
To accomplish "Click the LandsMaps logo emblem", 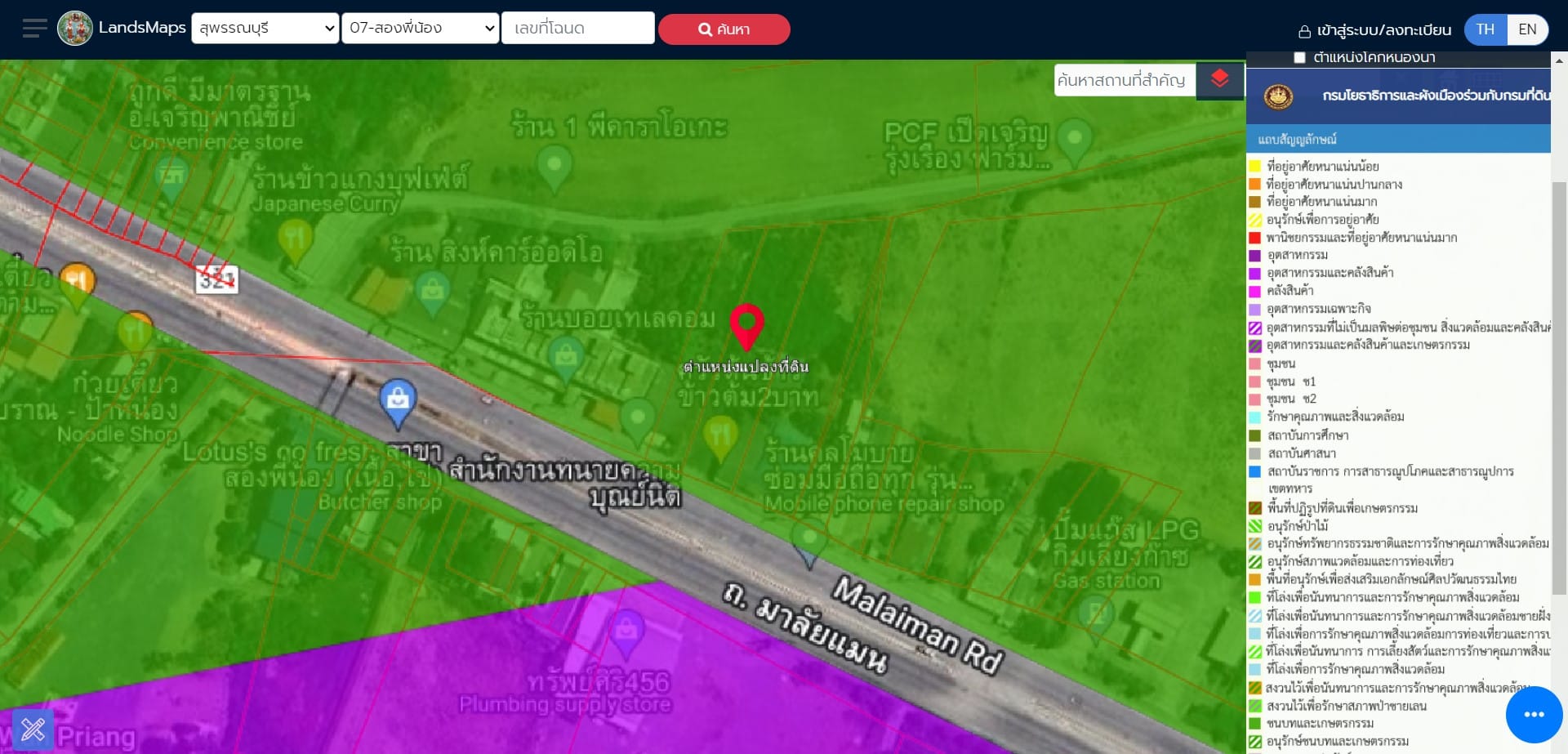I will click(x=75, y=29).
